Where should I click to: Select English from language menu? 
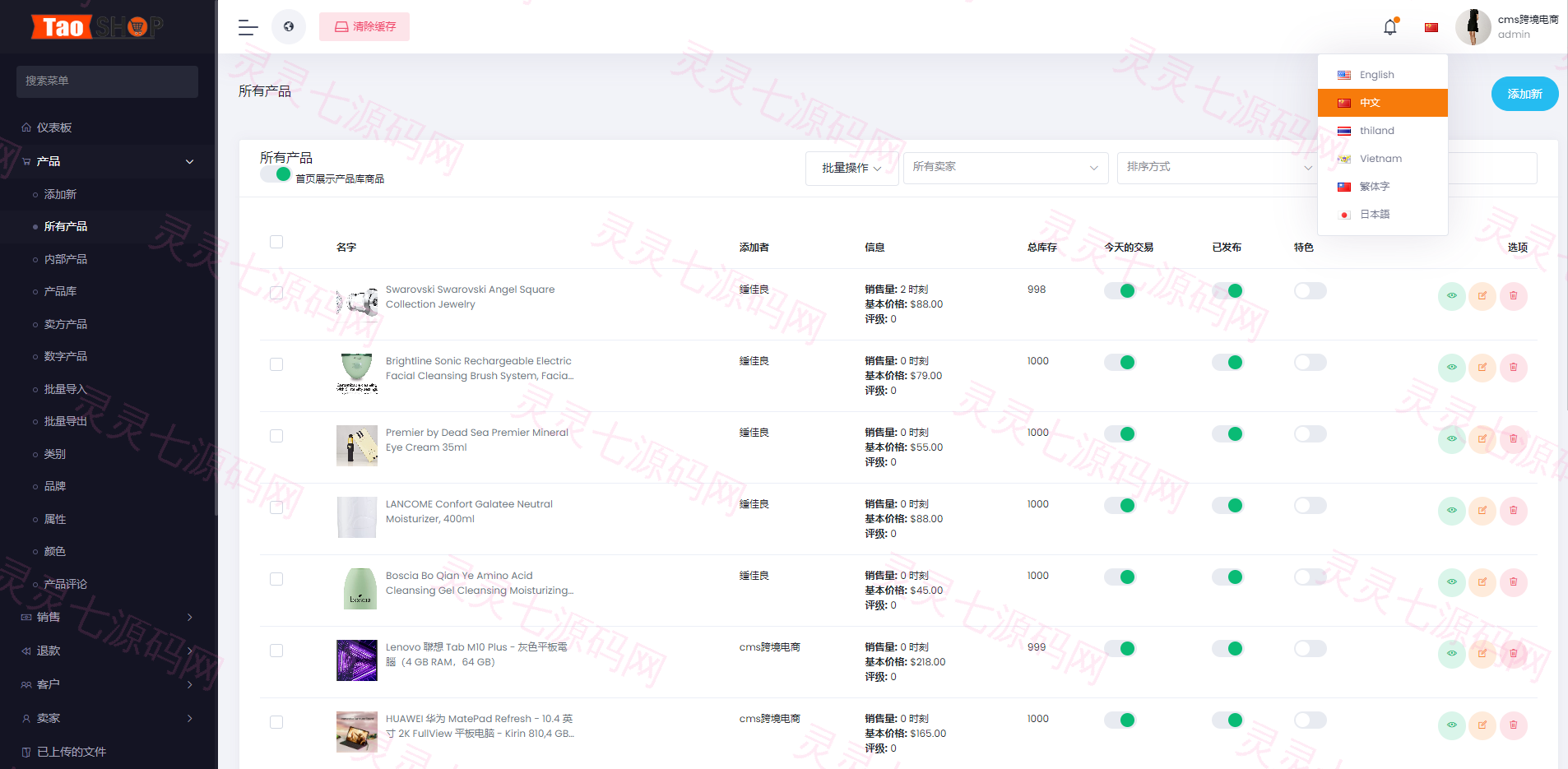[1382, 75]
